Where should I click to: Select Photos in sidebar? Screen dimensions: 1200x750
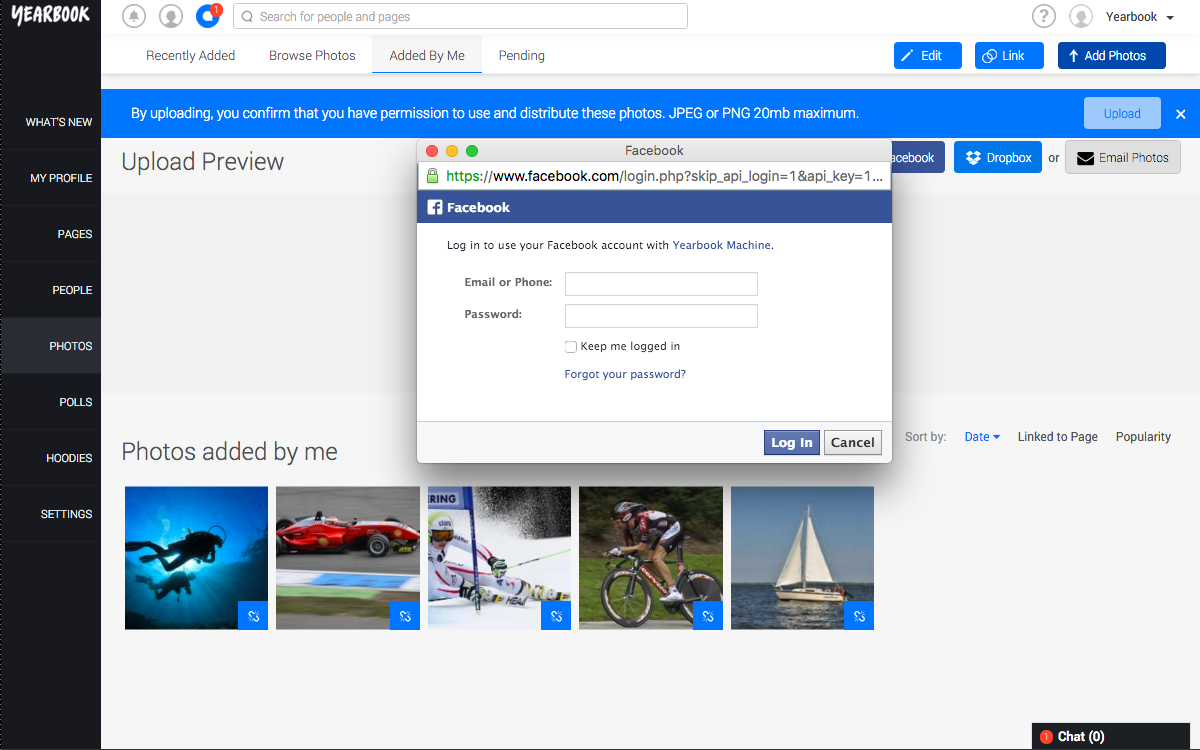(51, 346)
